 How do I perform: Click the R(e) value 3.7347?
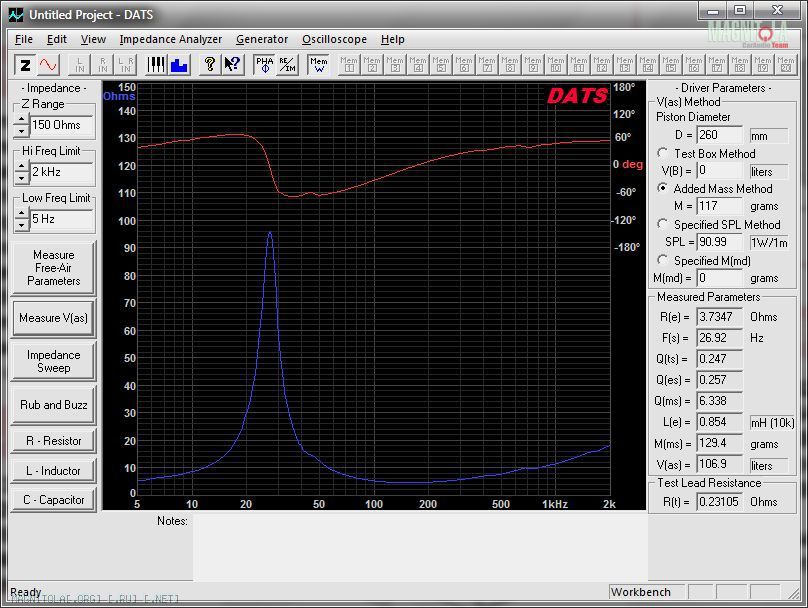click(719, 317)
